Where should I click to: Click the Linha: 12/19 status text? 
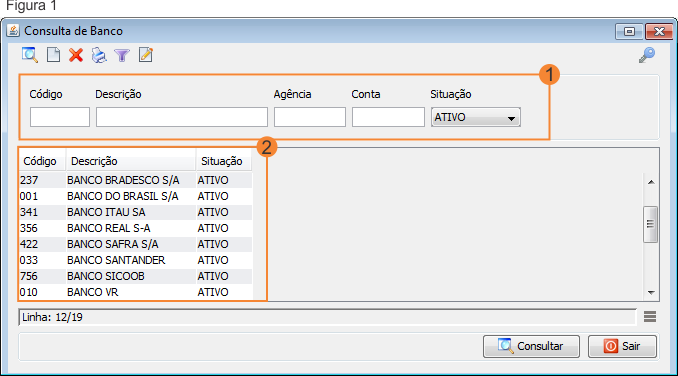(x=52, y=317)
